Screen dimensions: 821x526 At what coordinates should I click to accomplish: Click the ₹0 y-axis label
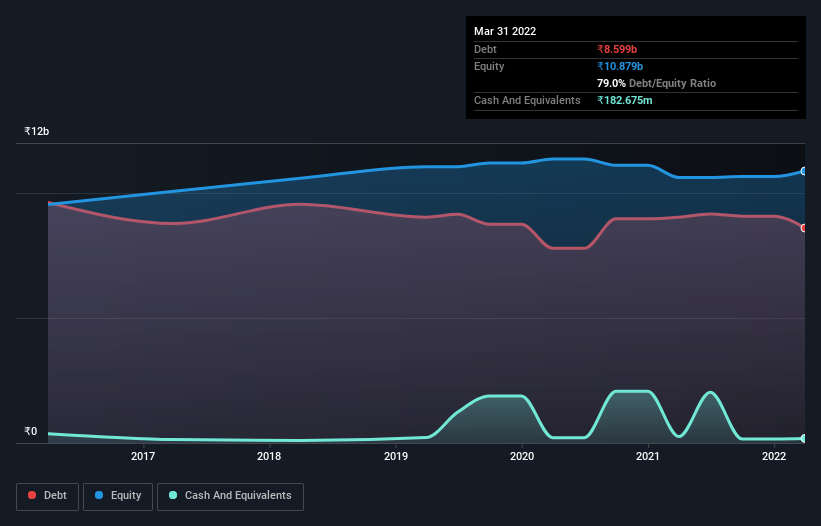tap(31, 431)
